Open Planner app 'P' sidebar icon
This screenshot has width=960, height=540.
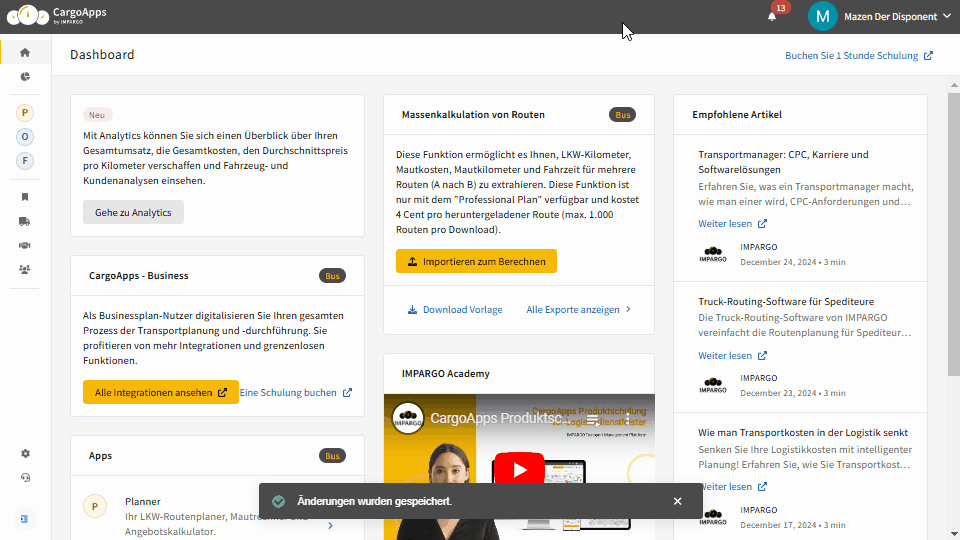point(24,113)
